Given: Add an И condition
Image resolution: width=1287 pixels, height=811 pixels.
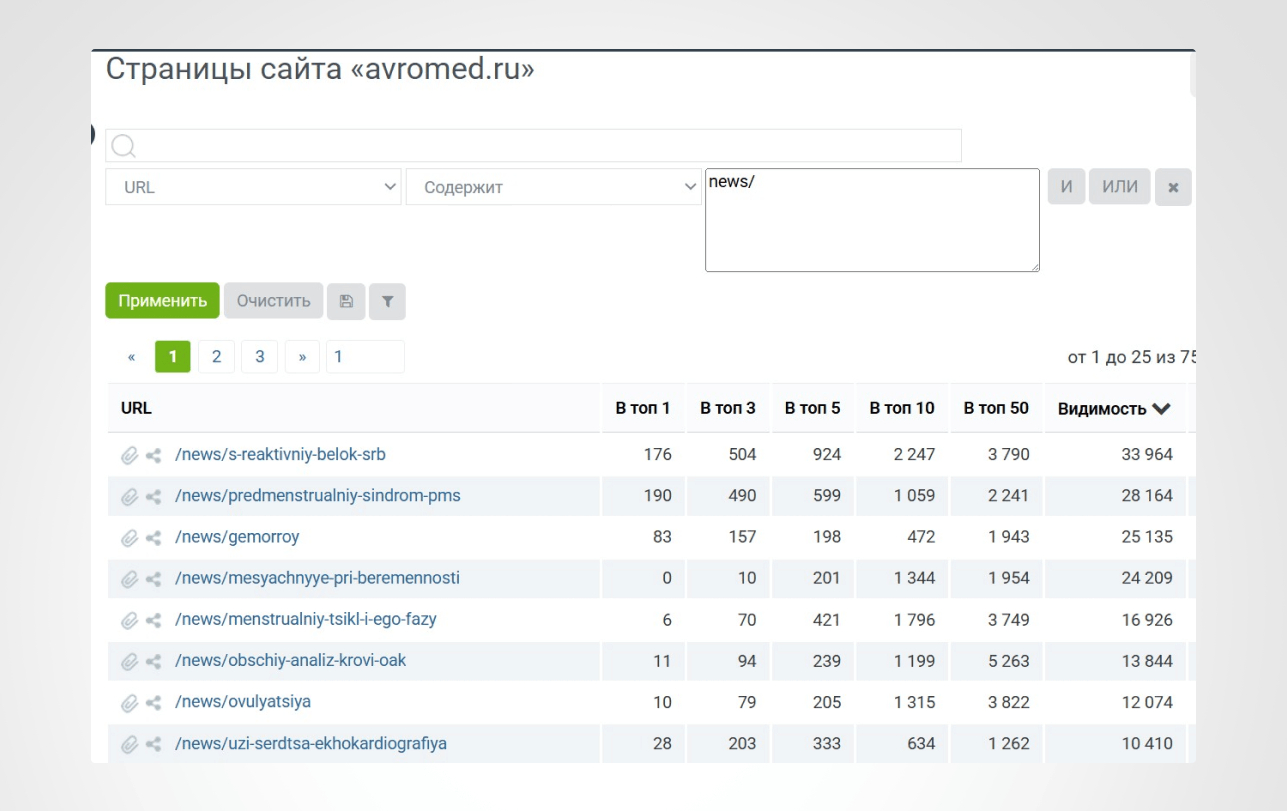Looking at the screenshot, I should click(1066, 187).
